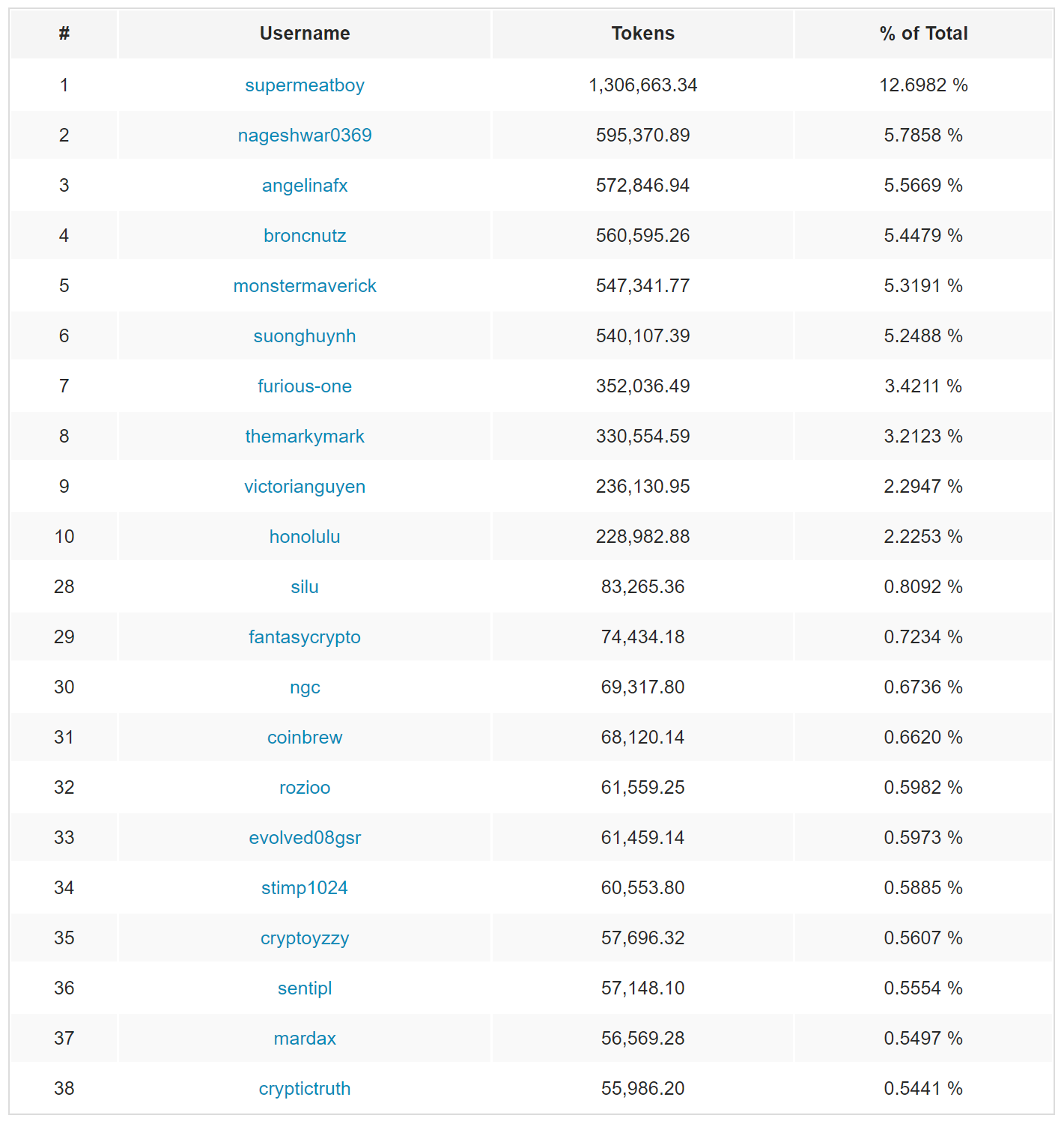Viewport: 1064px width, 1124px height.
Task: Click the nageshwar0369 username link
Action: click(x=305, y=136)
